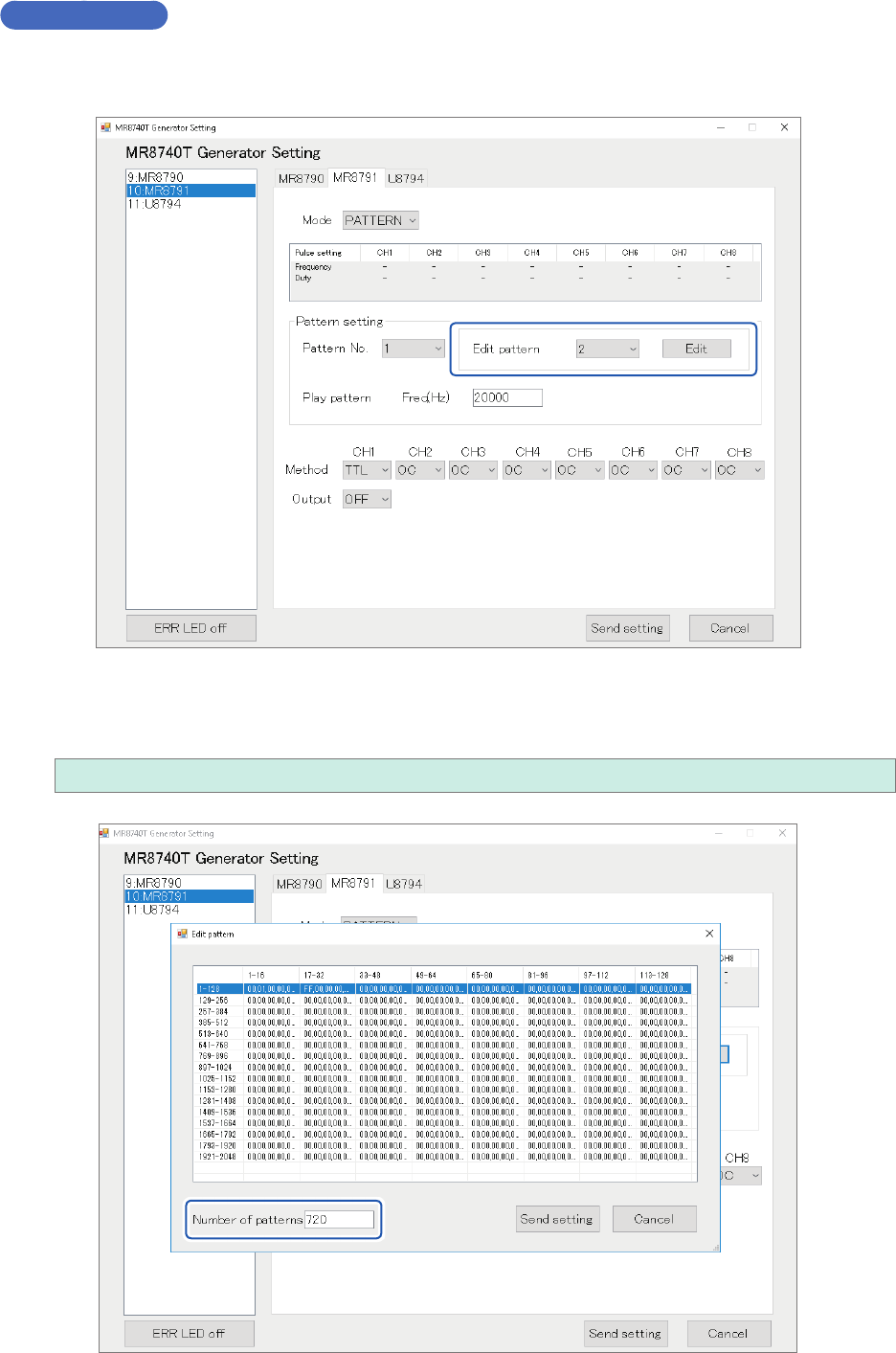Click Cancel inside the Edit pattern dialog
The width and height of the screenshot is (896, 1353).
pos(654,1219)
